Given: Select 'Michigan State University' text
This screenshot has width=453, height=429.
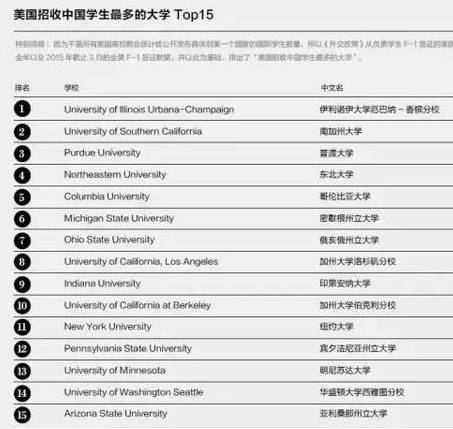Looking at the screenshot, I should 119,218.
